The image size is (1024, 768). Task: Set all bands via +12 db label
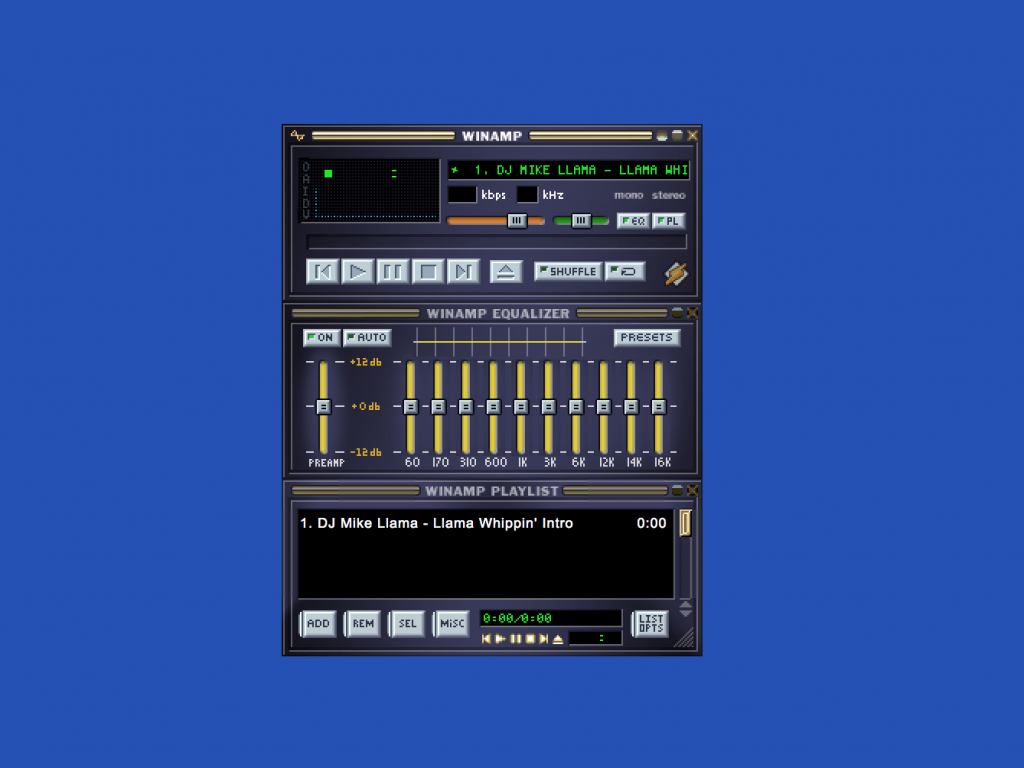click(366, 362)
